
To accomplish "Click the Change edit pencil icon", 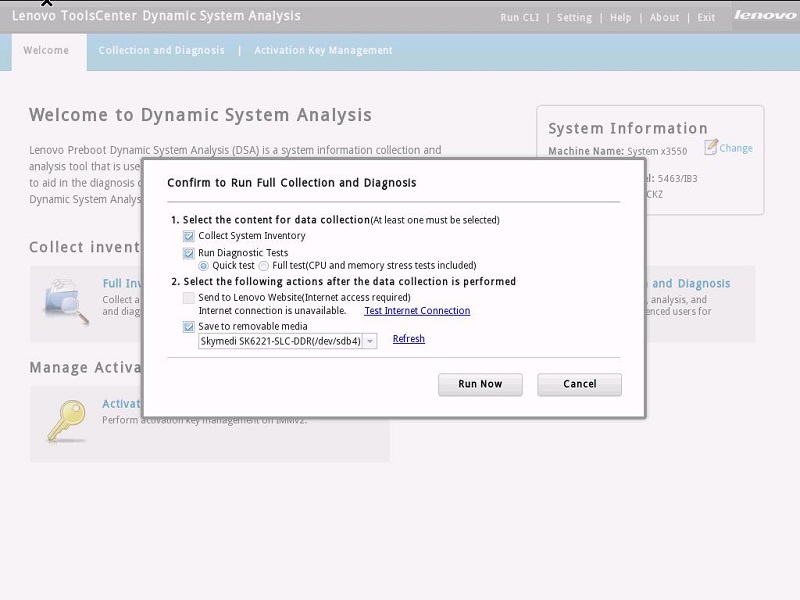I will tap(711, 147).
